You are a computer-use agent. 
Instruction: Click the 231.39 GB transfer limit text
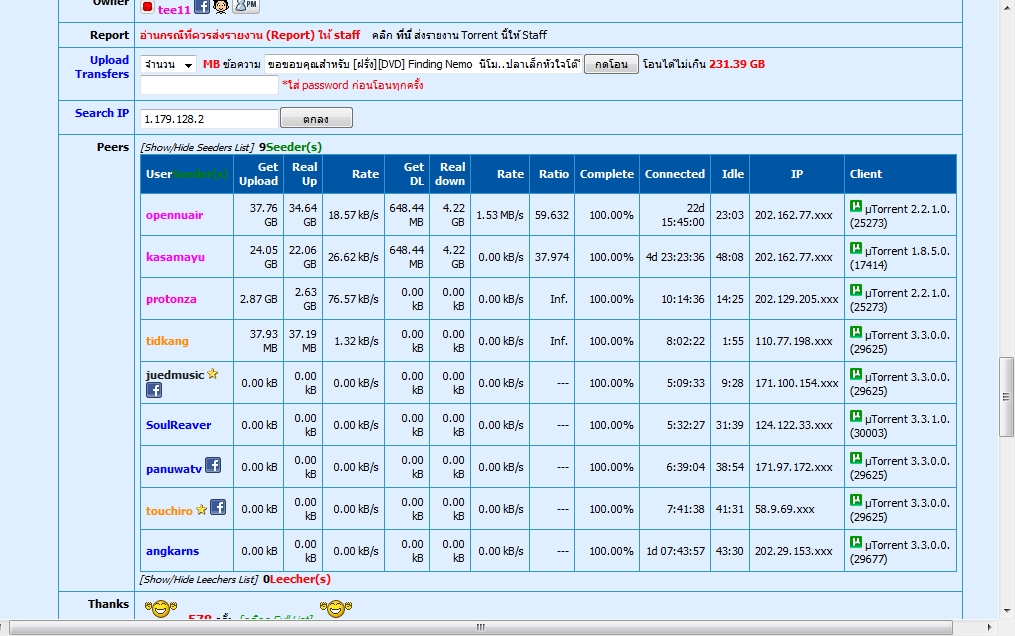(x=737, y=64)
